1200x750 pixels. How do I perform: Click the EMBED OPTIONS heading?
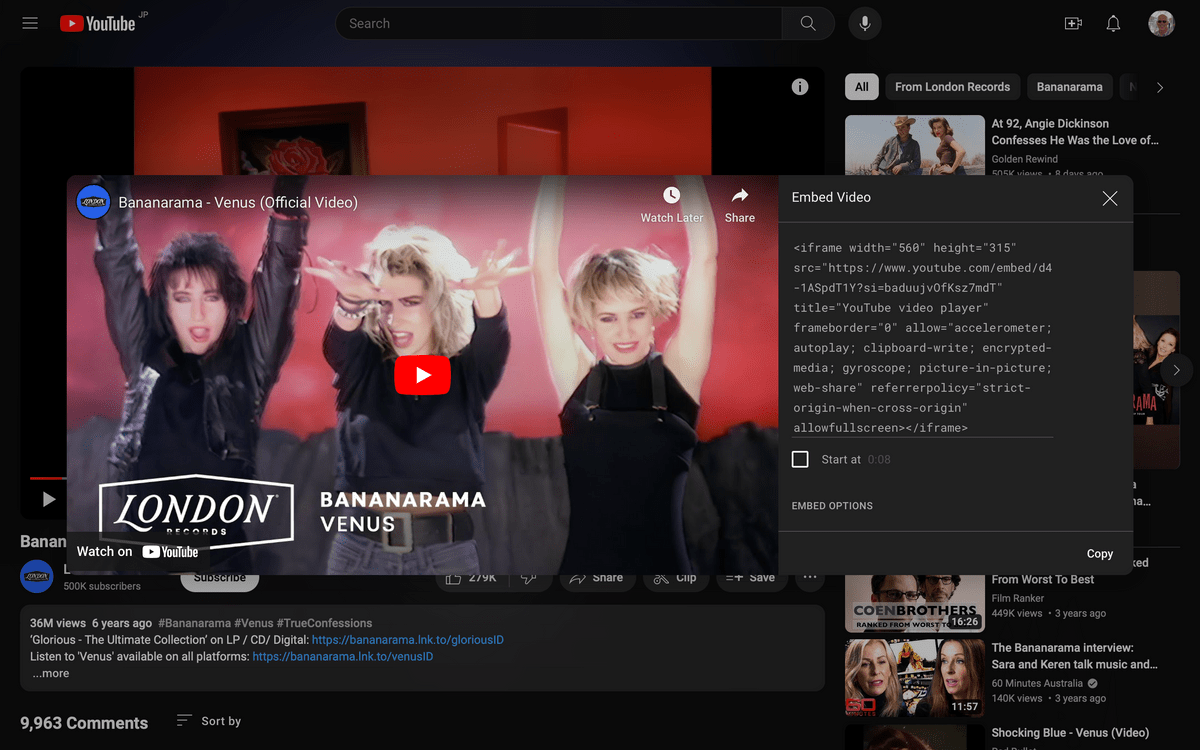[832, 506]
